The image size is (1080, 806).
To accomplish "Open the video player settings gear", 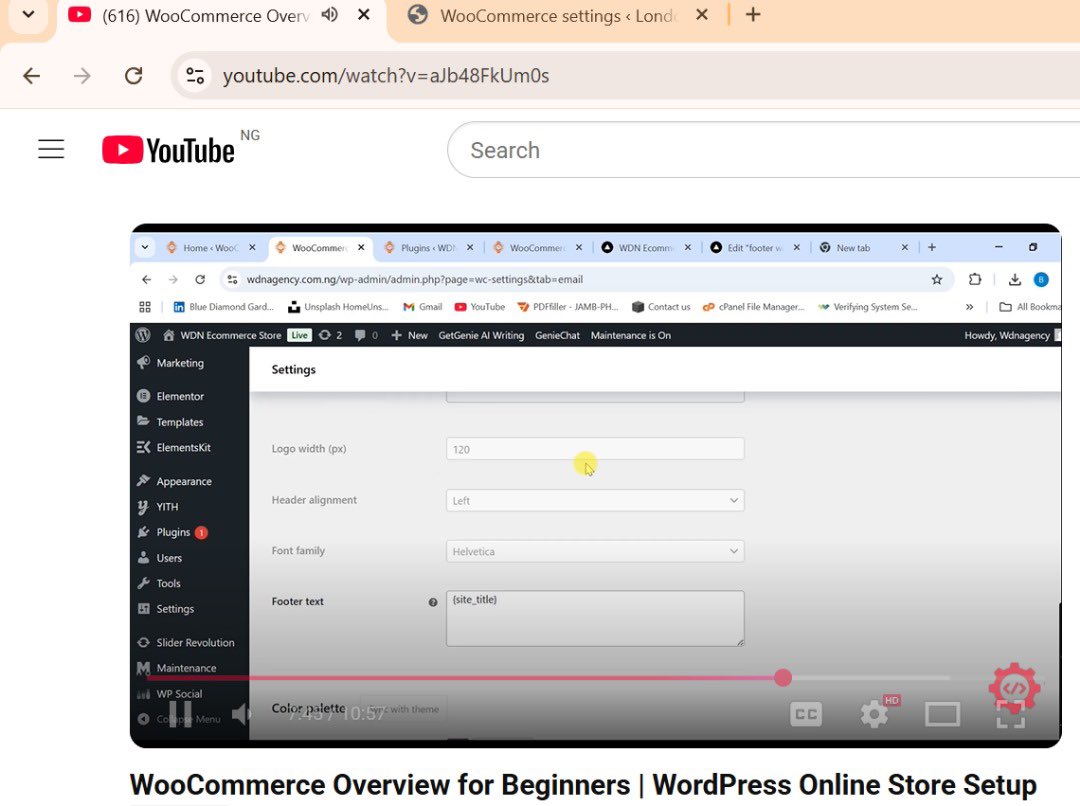I will pos(874,714).
